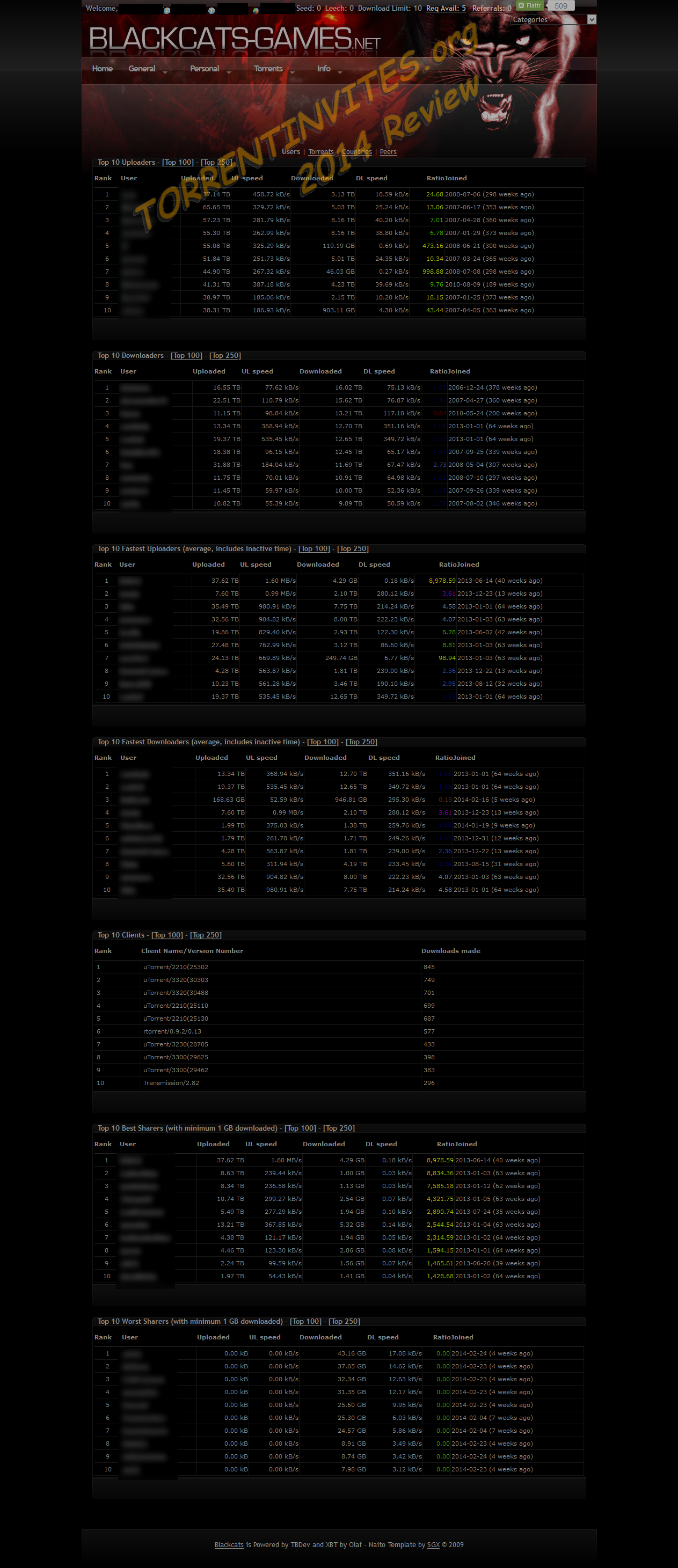Open Top 100 for Top 10 Downloaders
This screenshot has width=678, height=1568.
pos(186,355)
